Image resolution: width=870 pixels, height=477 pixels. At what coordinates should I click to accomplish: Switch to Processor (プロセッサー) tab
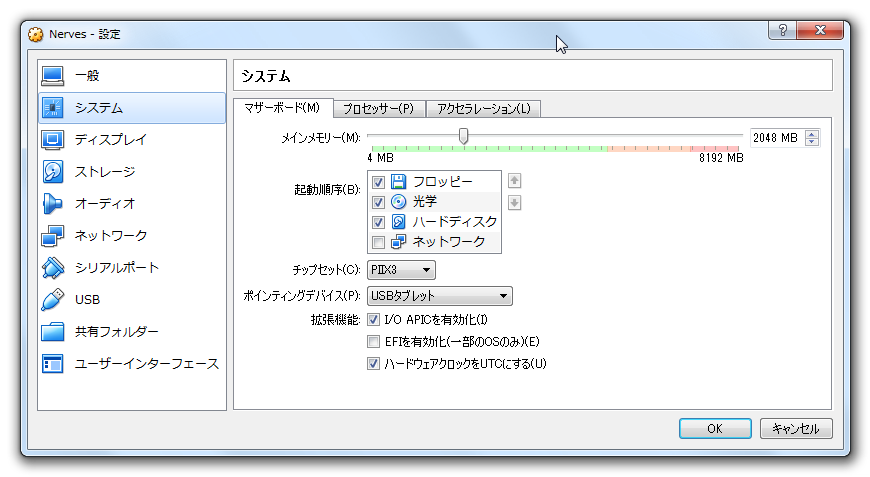pyautogui.click(x=379, y=109)
